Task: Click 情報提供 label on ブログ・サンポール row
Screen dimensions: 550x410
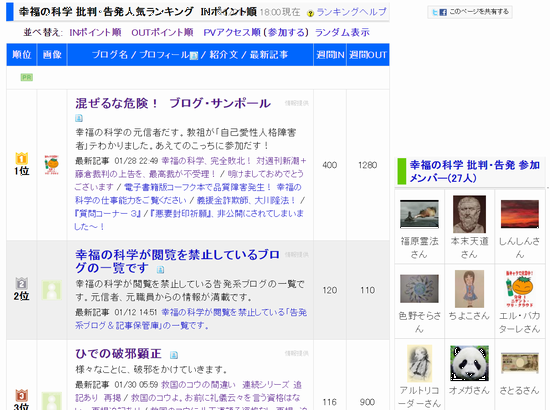Action: pyautogui.click(x=296, y=103)
